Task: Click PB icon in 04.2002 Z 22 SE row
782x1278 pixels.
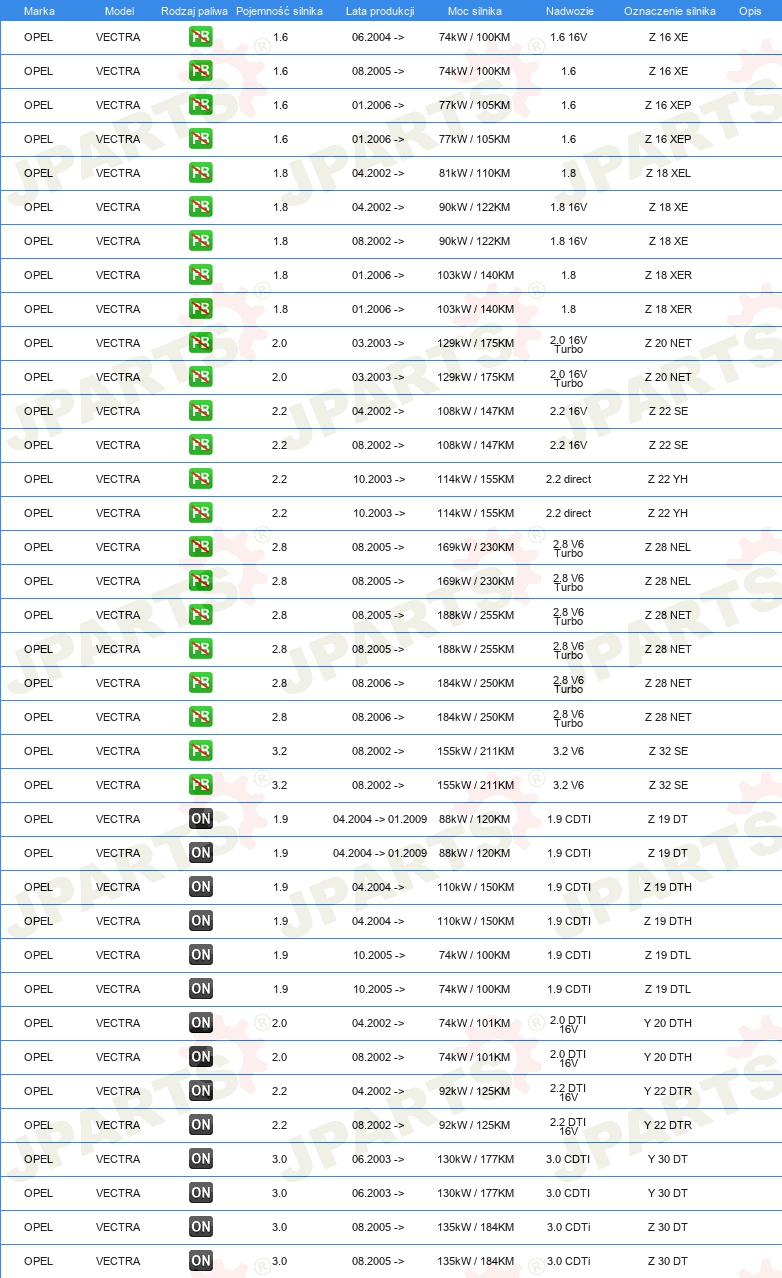Action: pyautogui.click(x=201, y=411)
